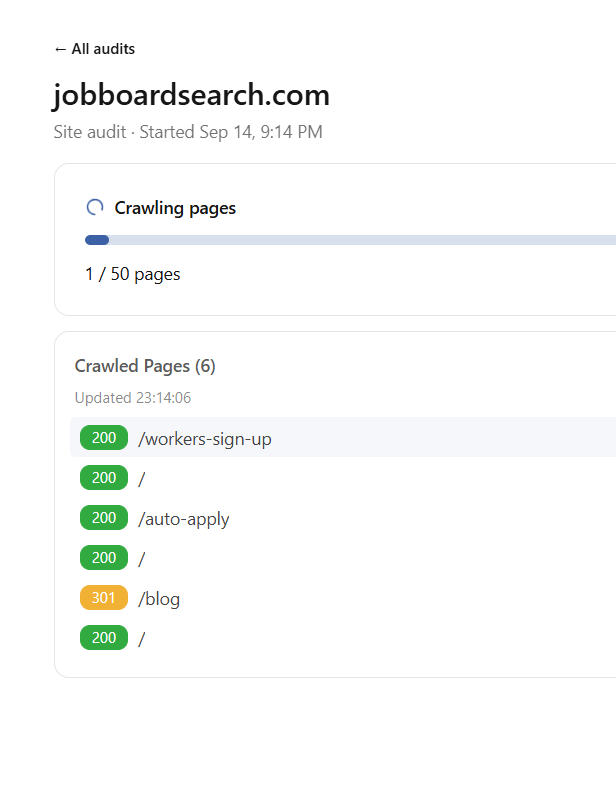The width and height of the screenshot is (616, 793).
Task: Click the left arrow before All audits
Action: pos(60,50)
